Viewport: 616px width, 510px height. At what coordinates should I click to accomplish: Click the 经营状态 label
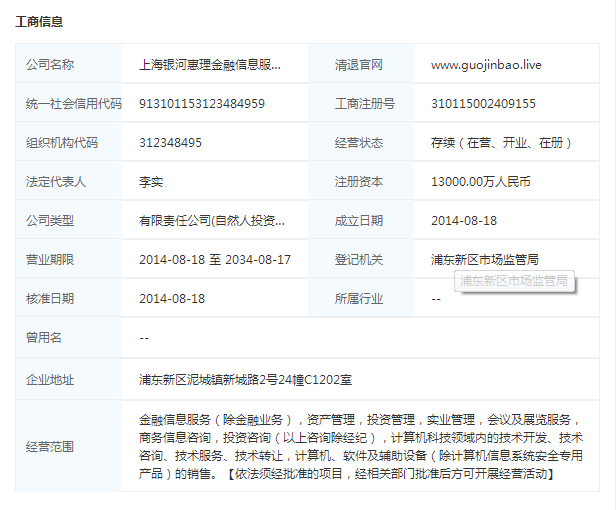(359, 143)
